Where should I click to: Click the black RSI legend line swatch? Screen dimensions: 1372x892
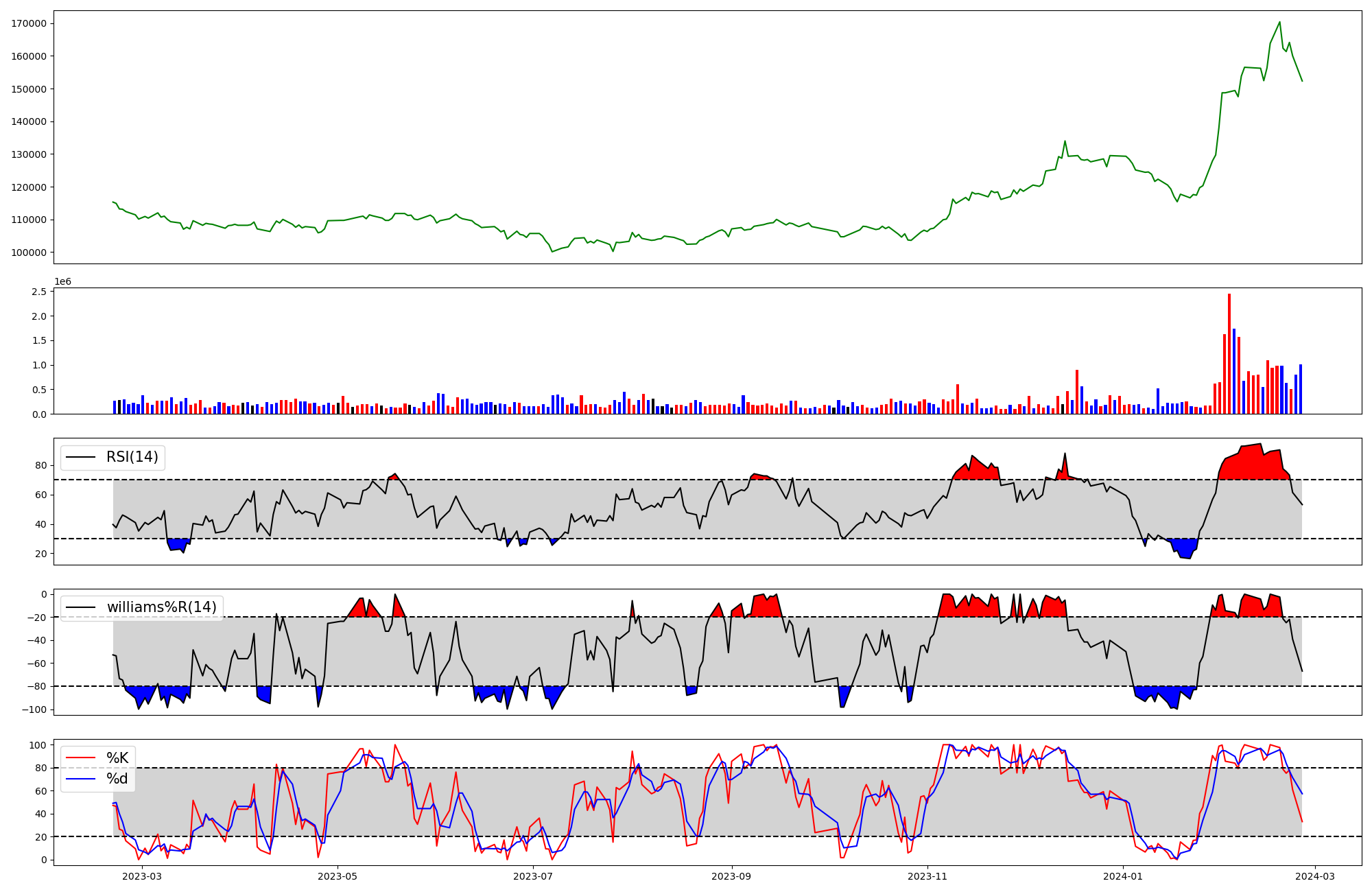[80, 458]
